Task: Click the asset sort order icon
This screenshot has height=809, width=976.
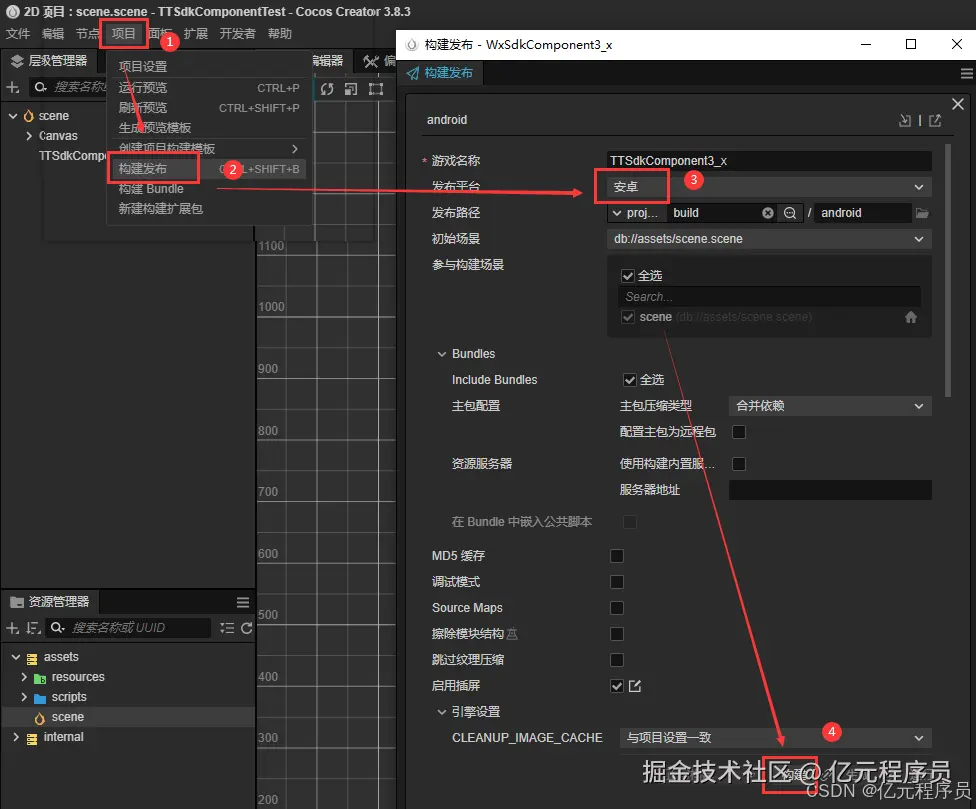Action: pos(34,628)
